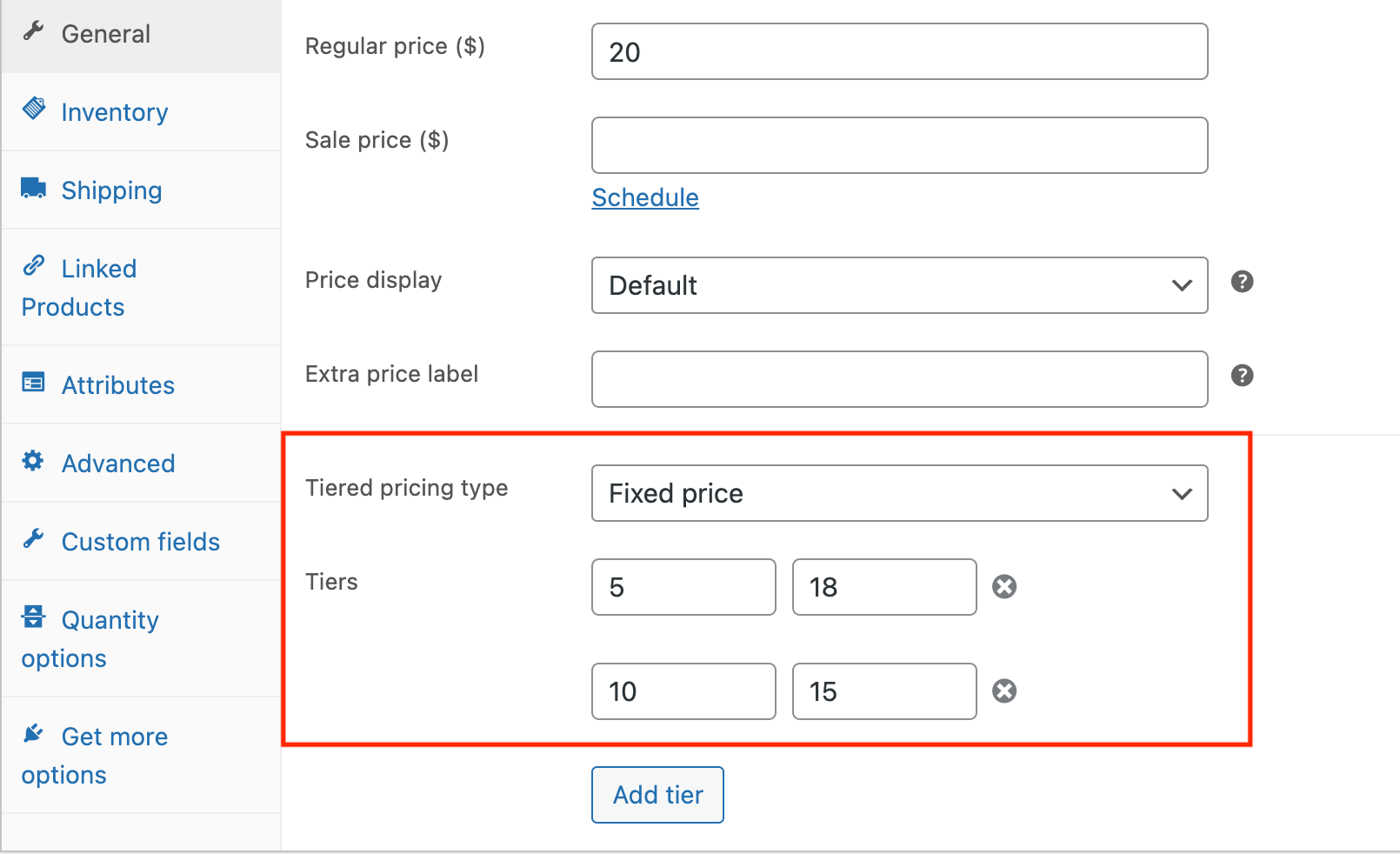
Task: Click into the Sale price field
Action: 899,145
